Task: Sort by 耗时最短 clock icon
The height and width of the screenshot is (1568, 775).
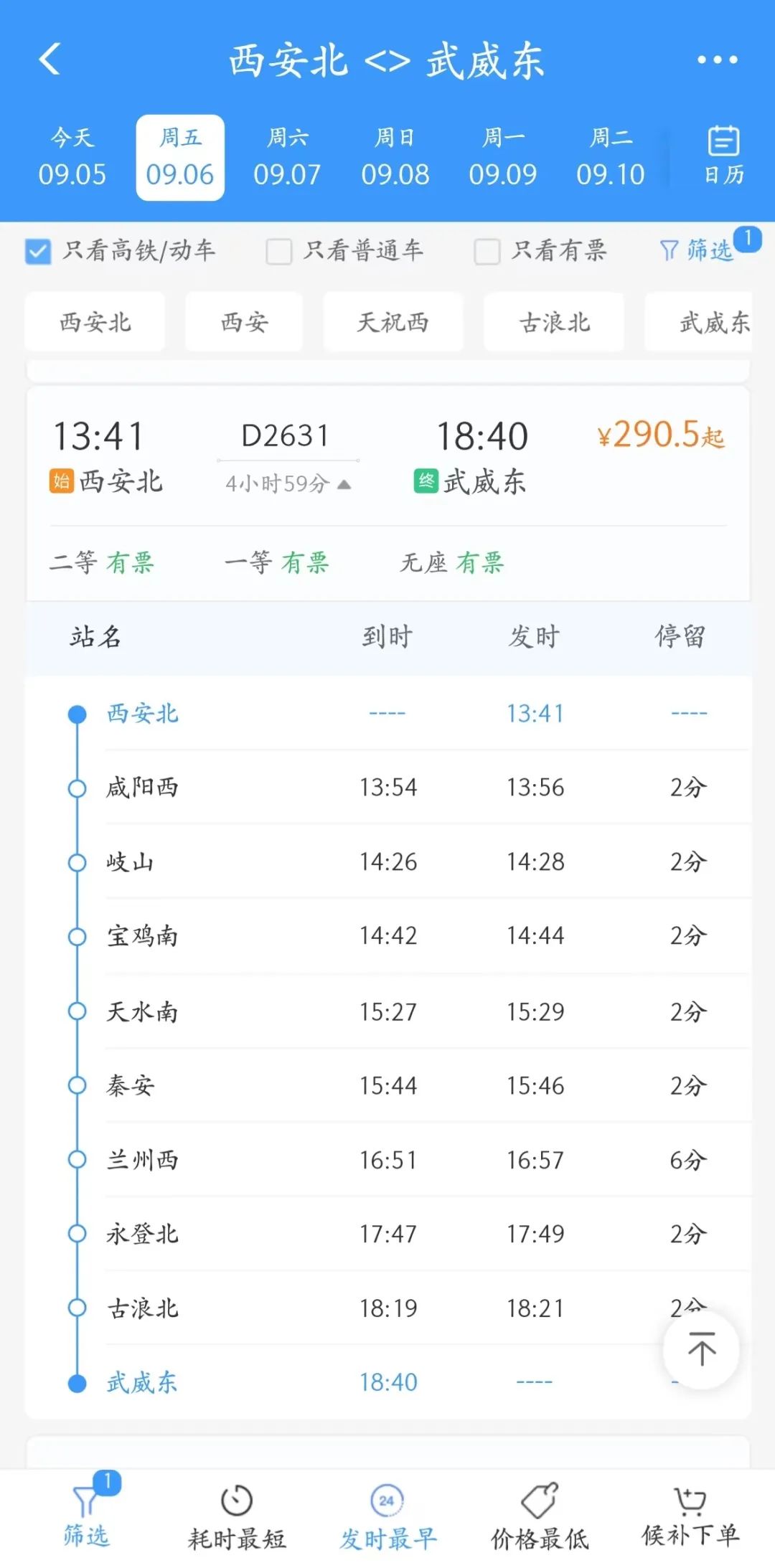Action: point(237,1501)
